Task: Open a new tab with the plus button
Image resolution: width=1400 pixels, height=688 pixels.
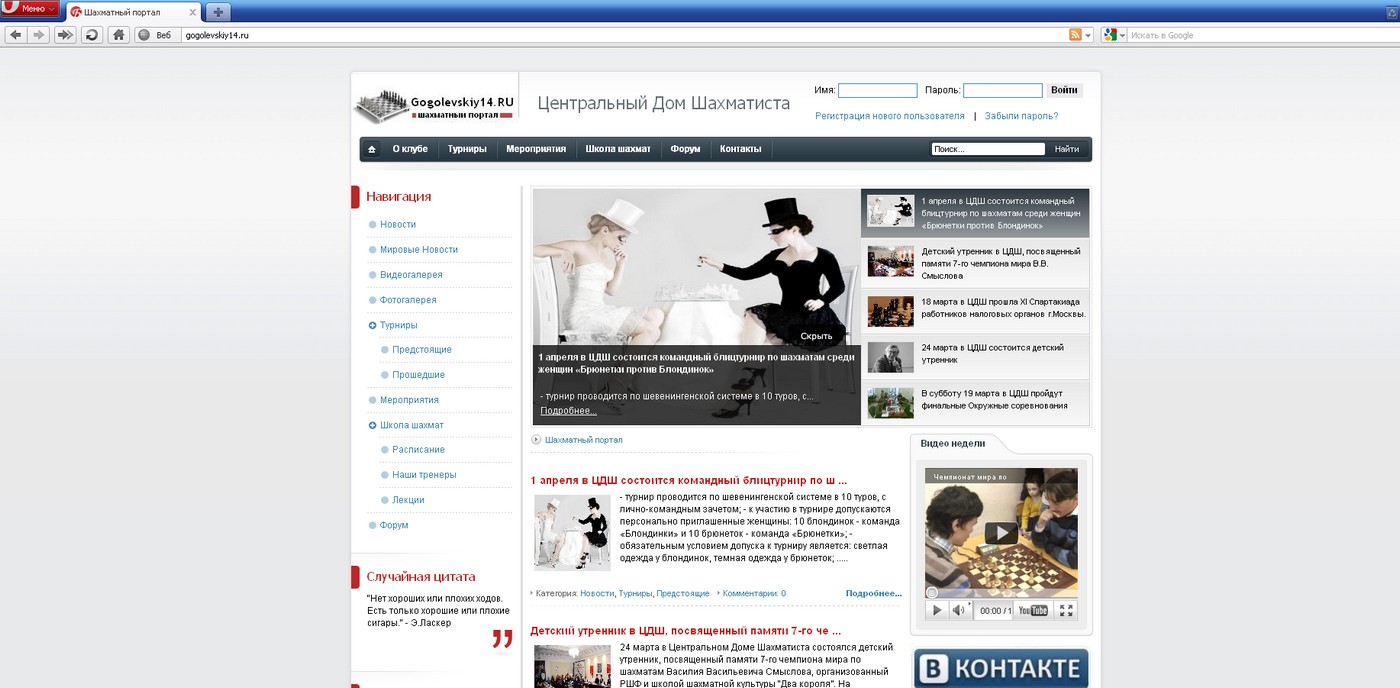Action: [217, 11]
